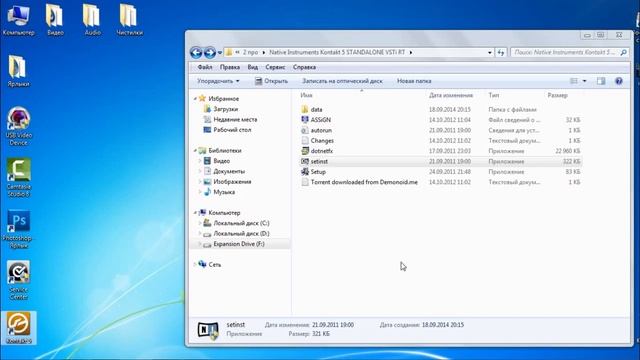Image resolution: width=640 pixels, height=360 pixels.
Task: Select the Audio desktop folder
Action: click(92, 20)
